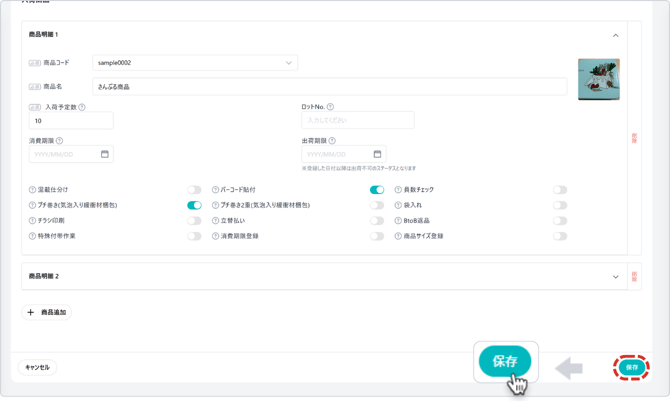Click the 商品名 field containing さんぷる商品

tap(329, 87)
